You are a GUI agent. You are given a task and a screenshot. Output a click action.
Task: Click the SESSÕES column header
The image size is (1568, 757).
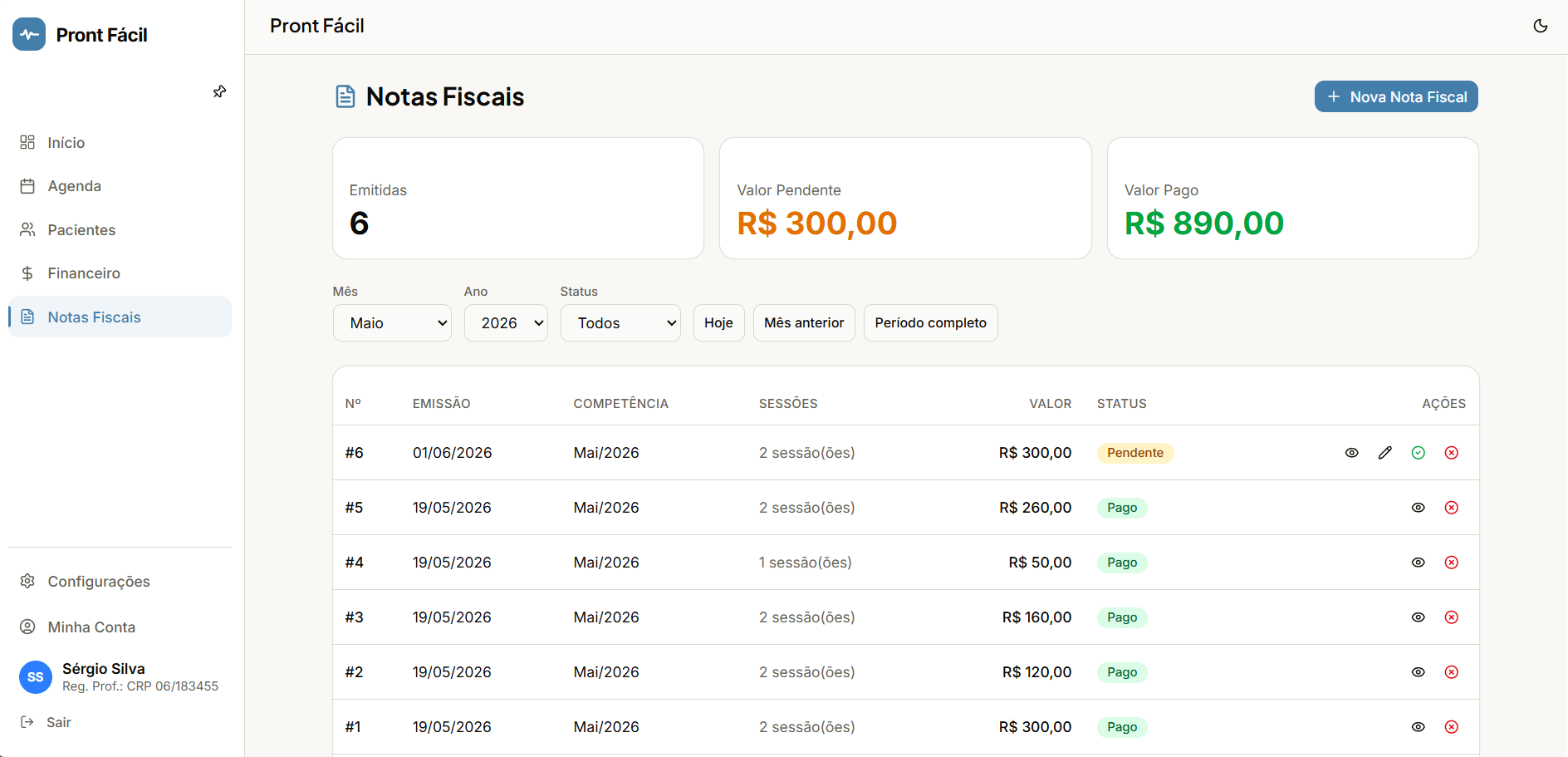788,404
